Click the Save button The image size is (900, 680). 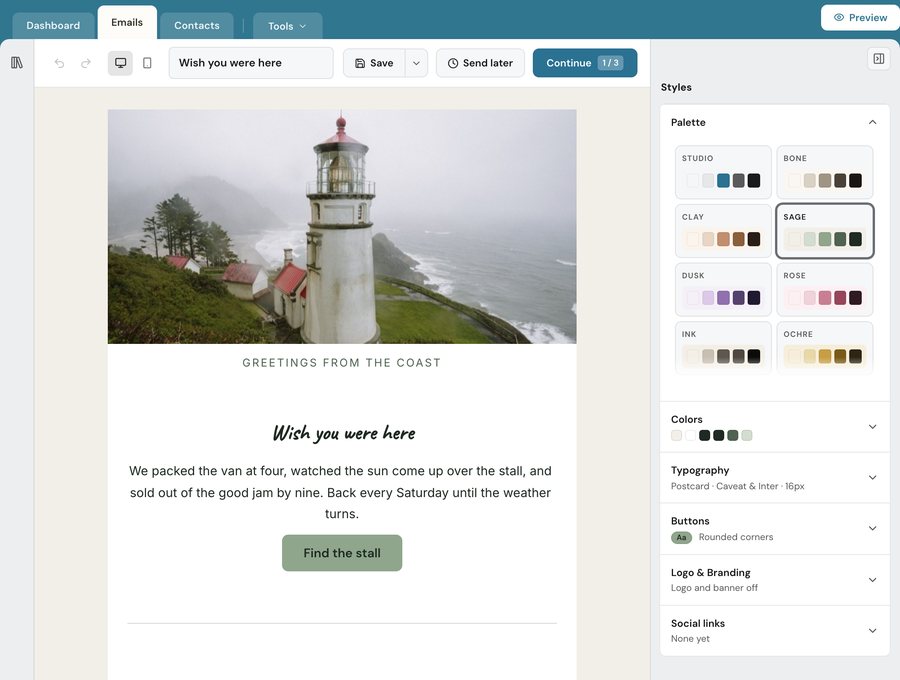(x=374, y=63)
